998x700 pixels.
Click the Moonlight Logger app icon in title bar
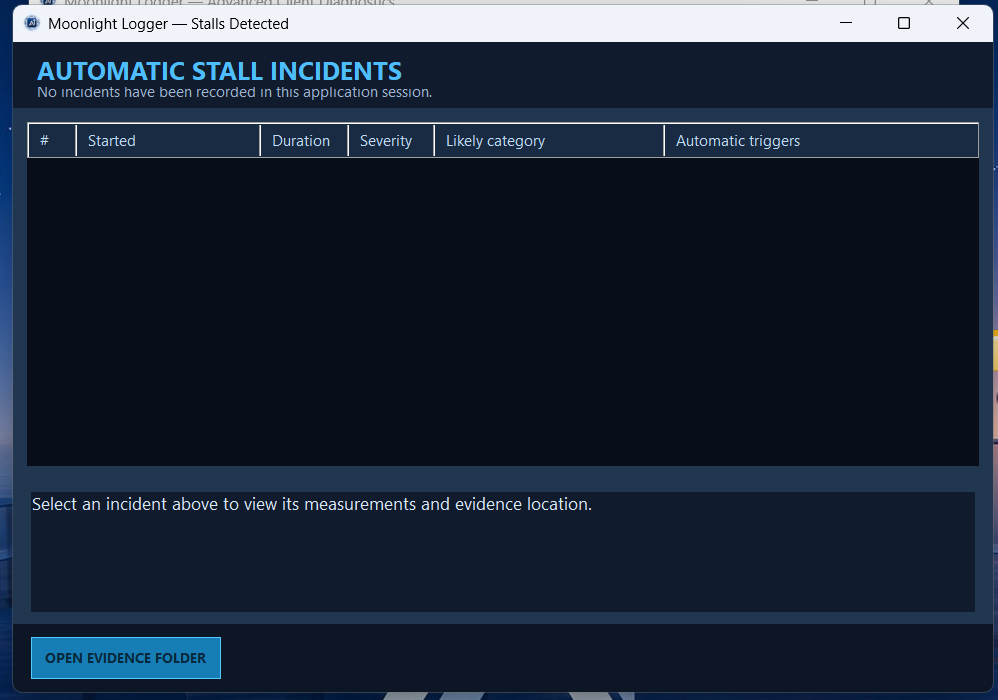pyautogui.click(x=32, y=24)
